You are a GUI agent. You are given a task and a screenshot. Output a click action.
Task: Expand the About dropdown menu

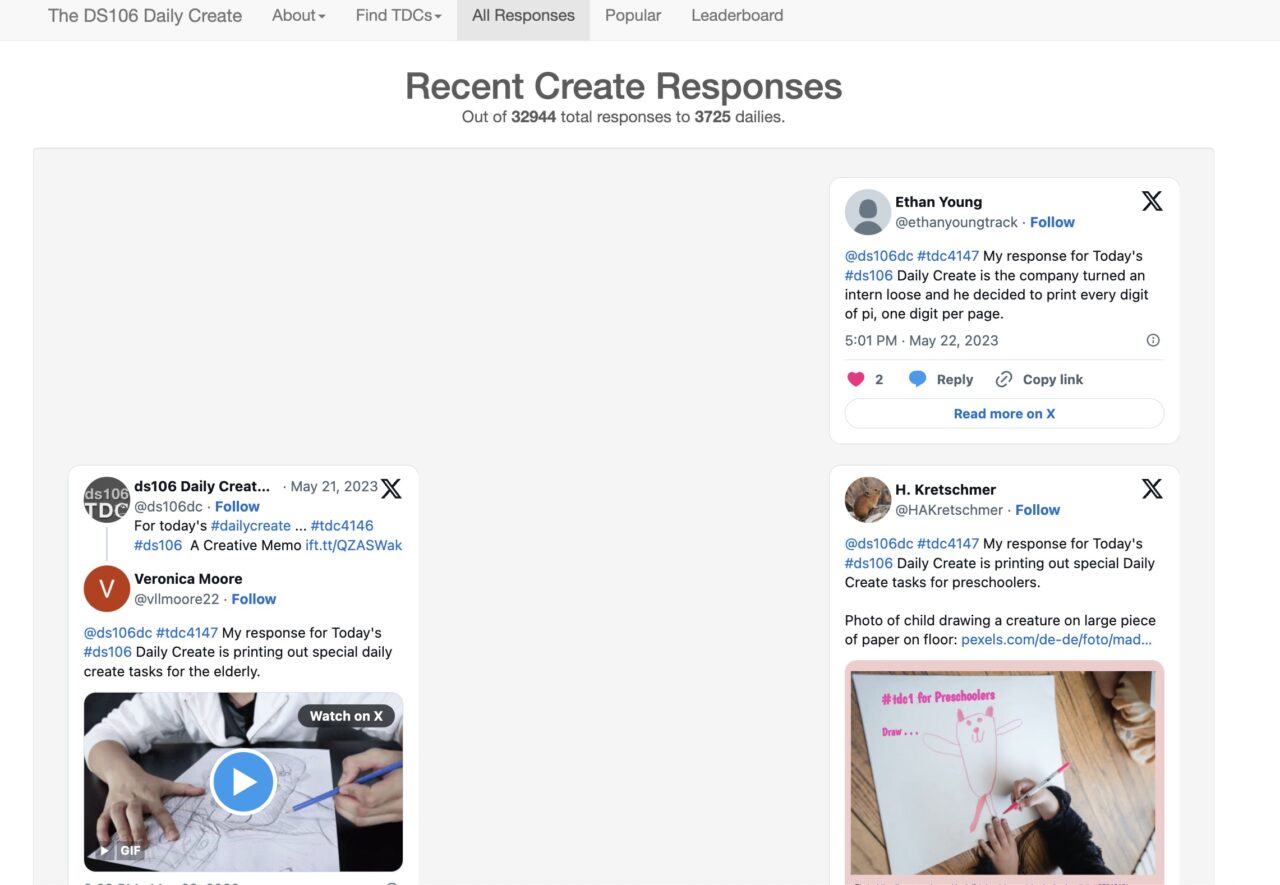point(298,16)
